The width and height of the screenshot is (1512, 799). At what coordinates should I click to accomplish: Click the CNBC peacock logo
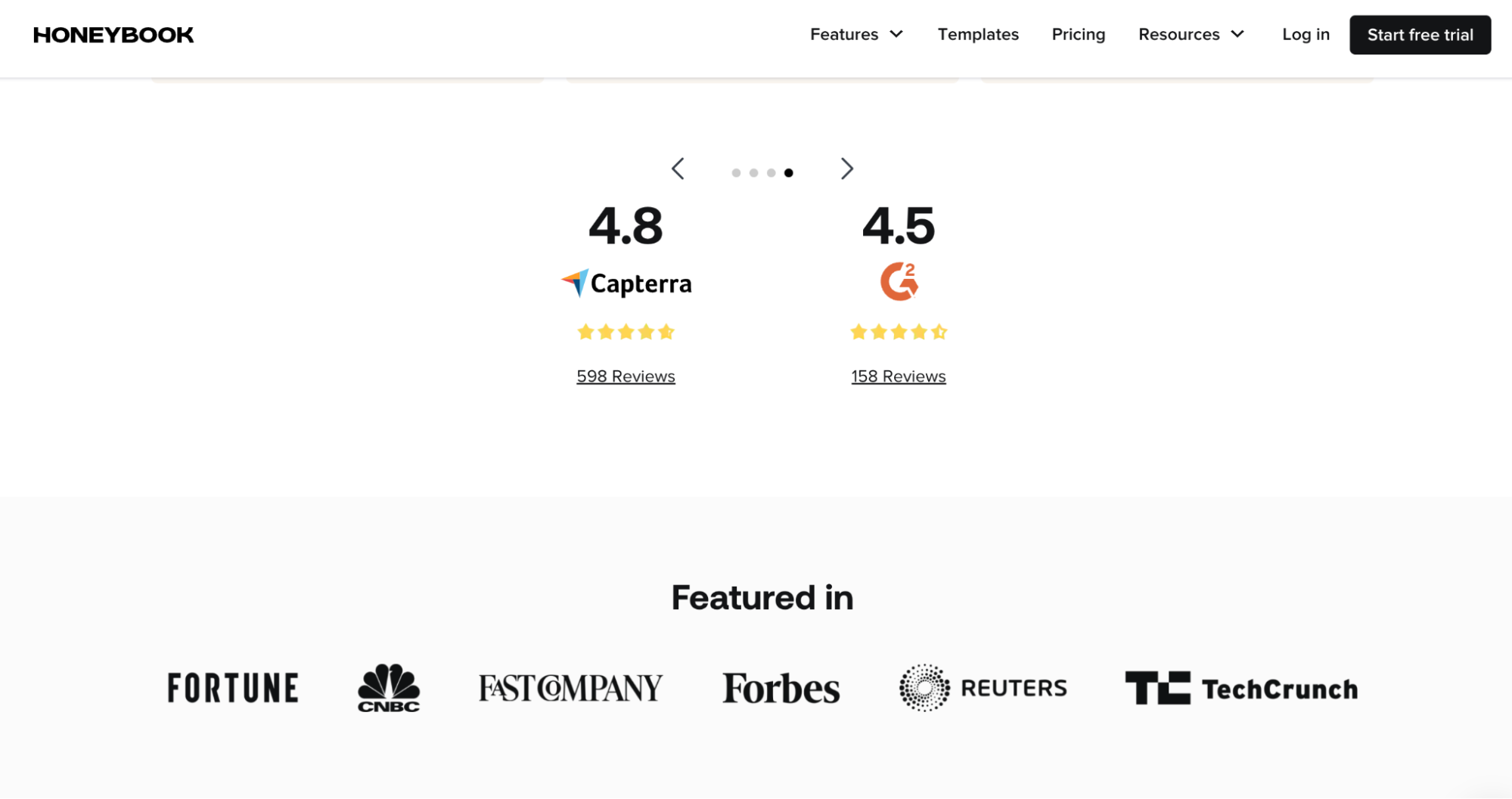point(389,688)
